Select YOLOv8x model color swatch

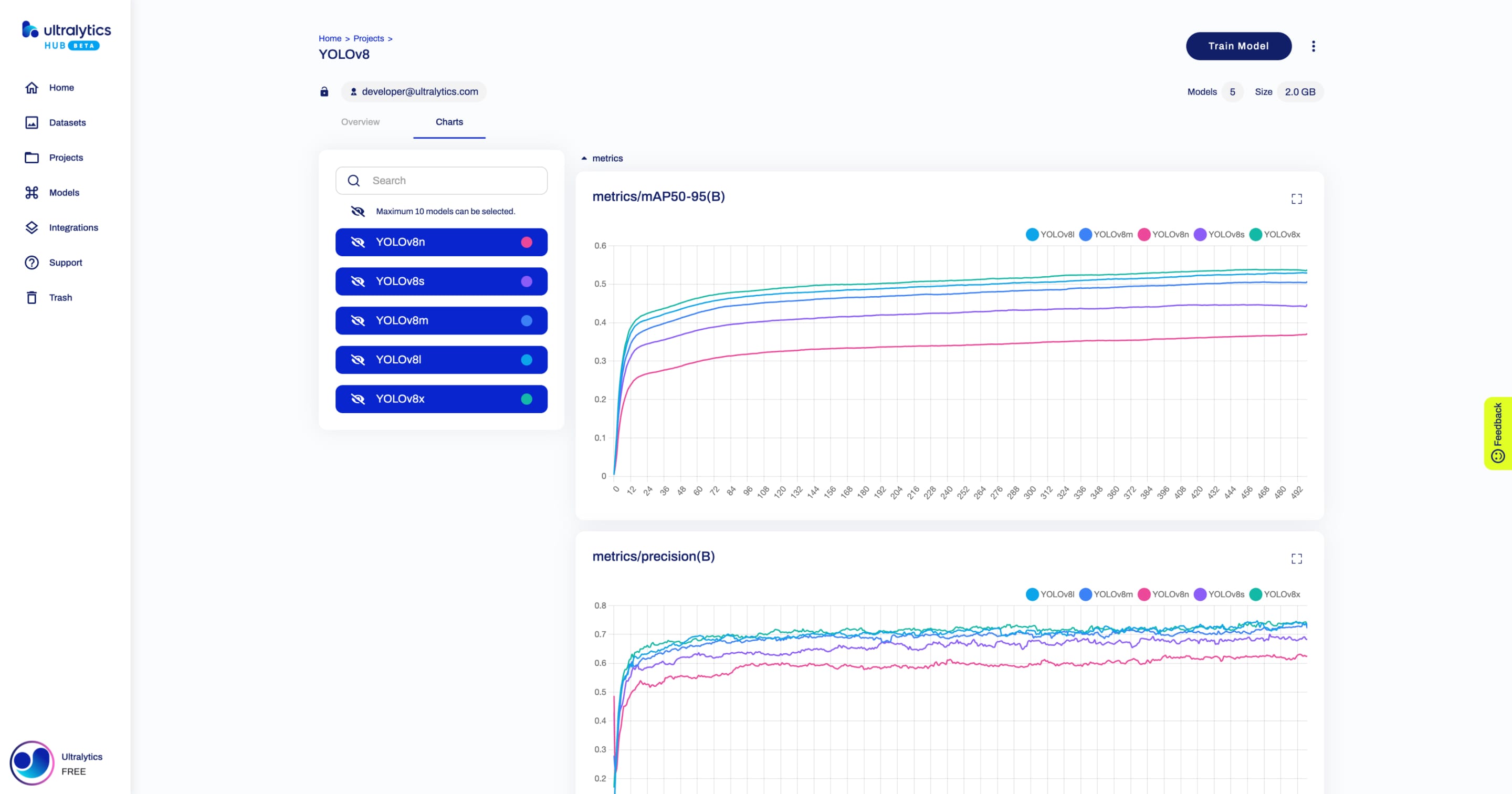[x=527, y=398]
